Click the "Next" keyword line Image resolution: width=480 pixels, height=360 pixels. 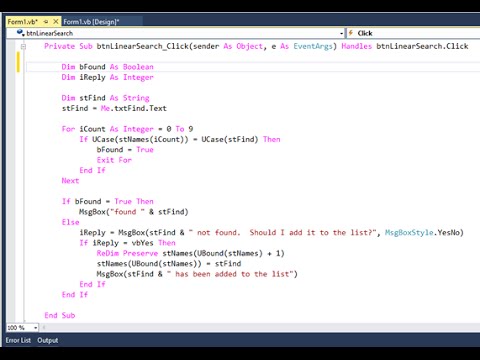[x=70, y=181]
